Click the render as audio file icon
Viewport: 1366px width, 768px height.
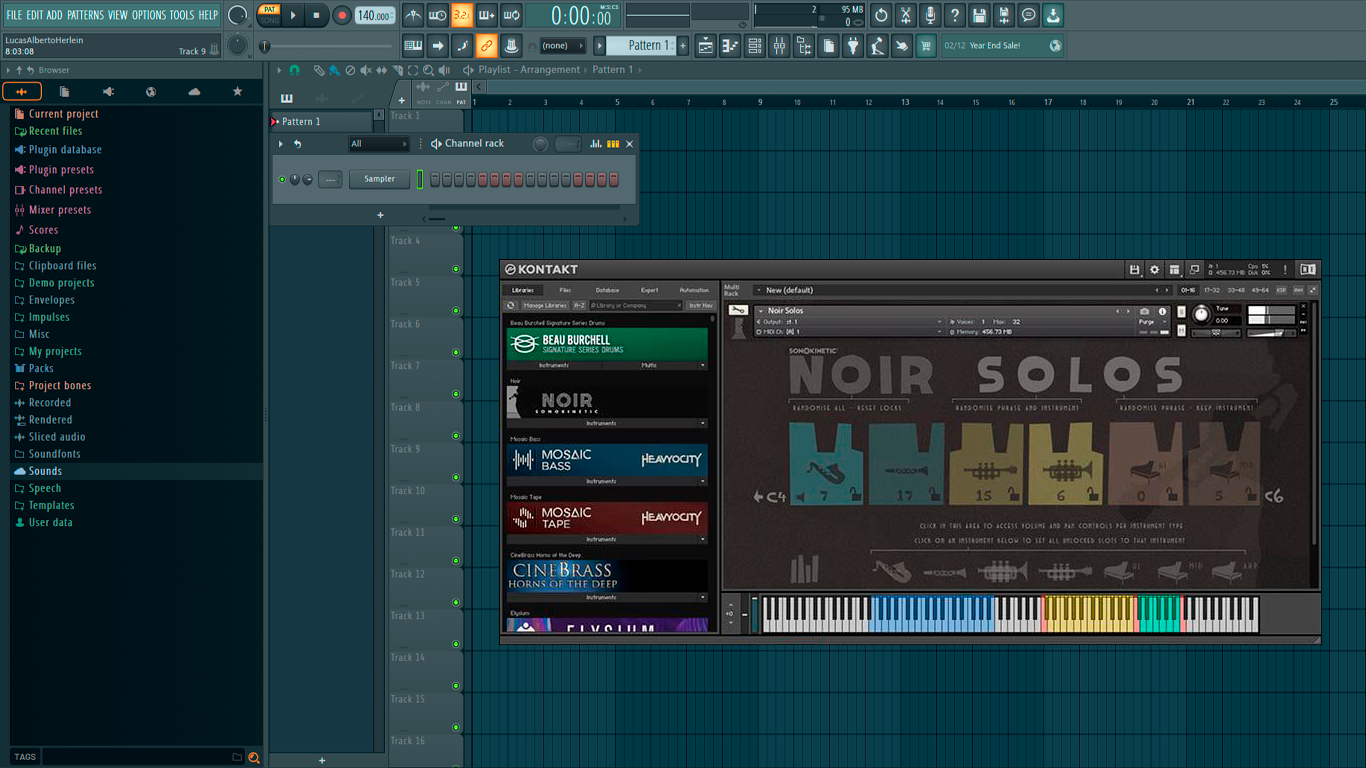(1004, 15)
